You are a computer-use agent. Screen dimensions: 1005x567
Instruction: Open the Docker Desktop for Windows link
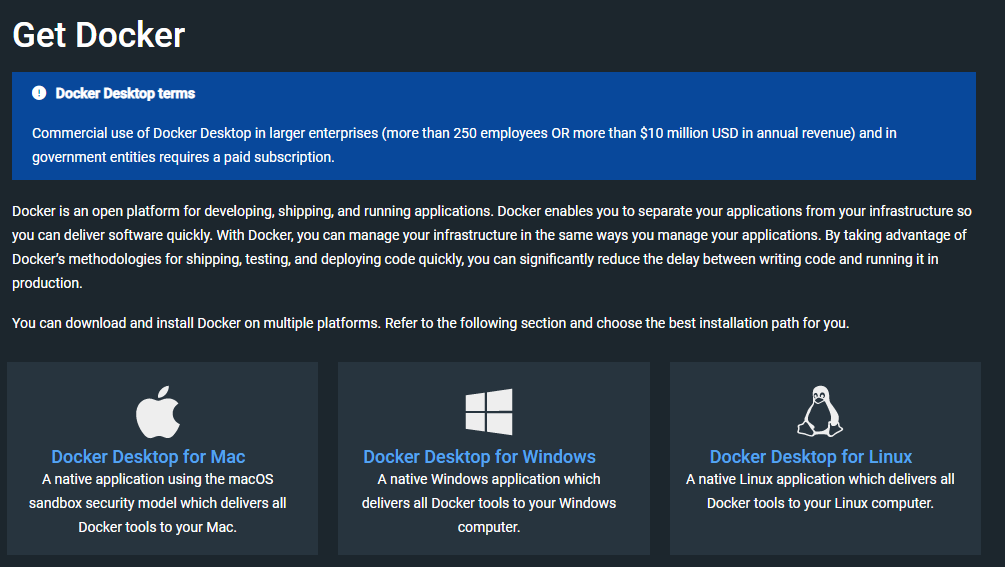(x=479, y=457)
